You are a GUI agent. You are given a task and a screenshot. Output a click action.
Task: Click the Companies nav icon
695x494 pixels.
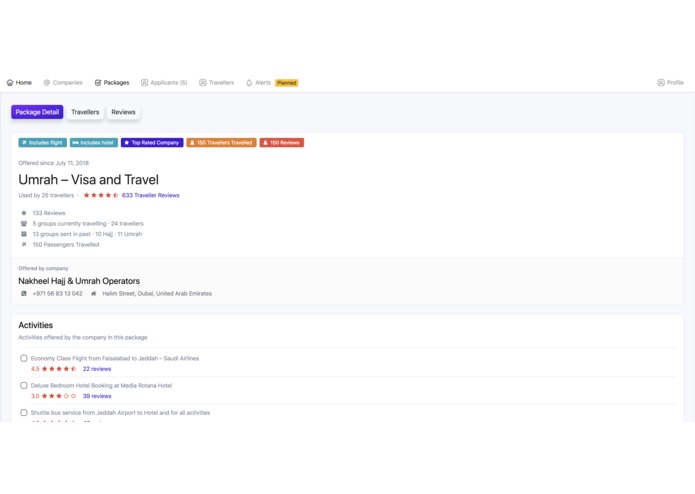tap(47, 83)
